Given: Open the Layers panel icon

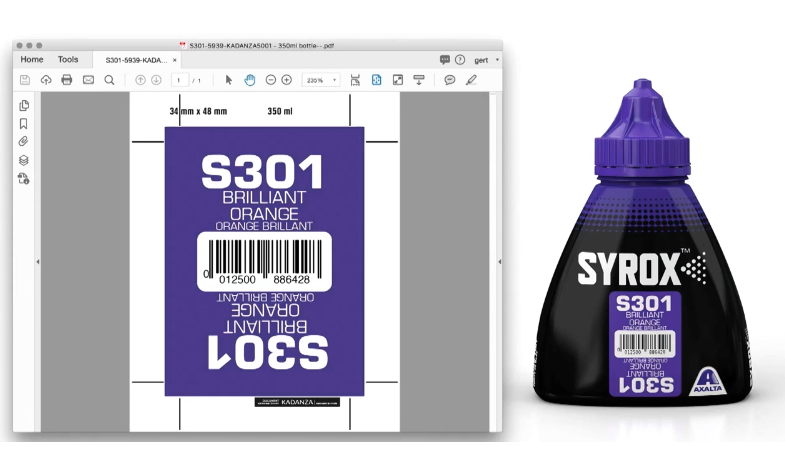Looking at the screenshot, I should point(24,160).
